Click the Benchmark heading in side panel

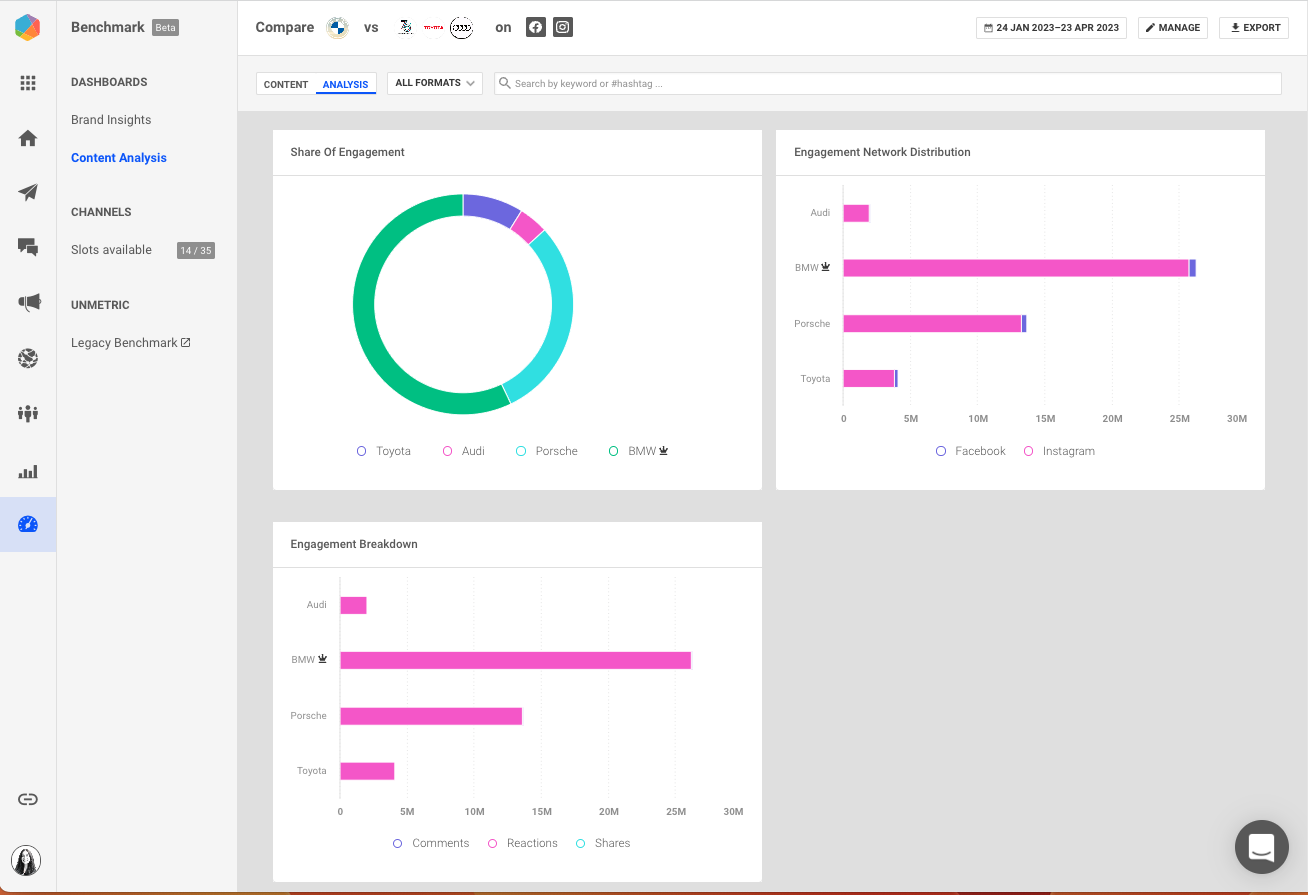[x=108, y=27]
